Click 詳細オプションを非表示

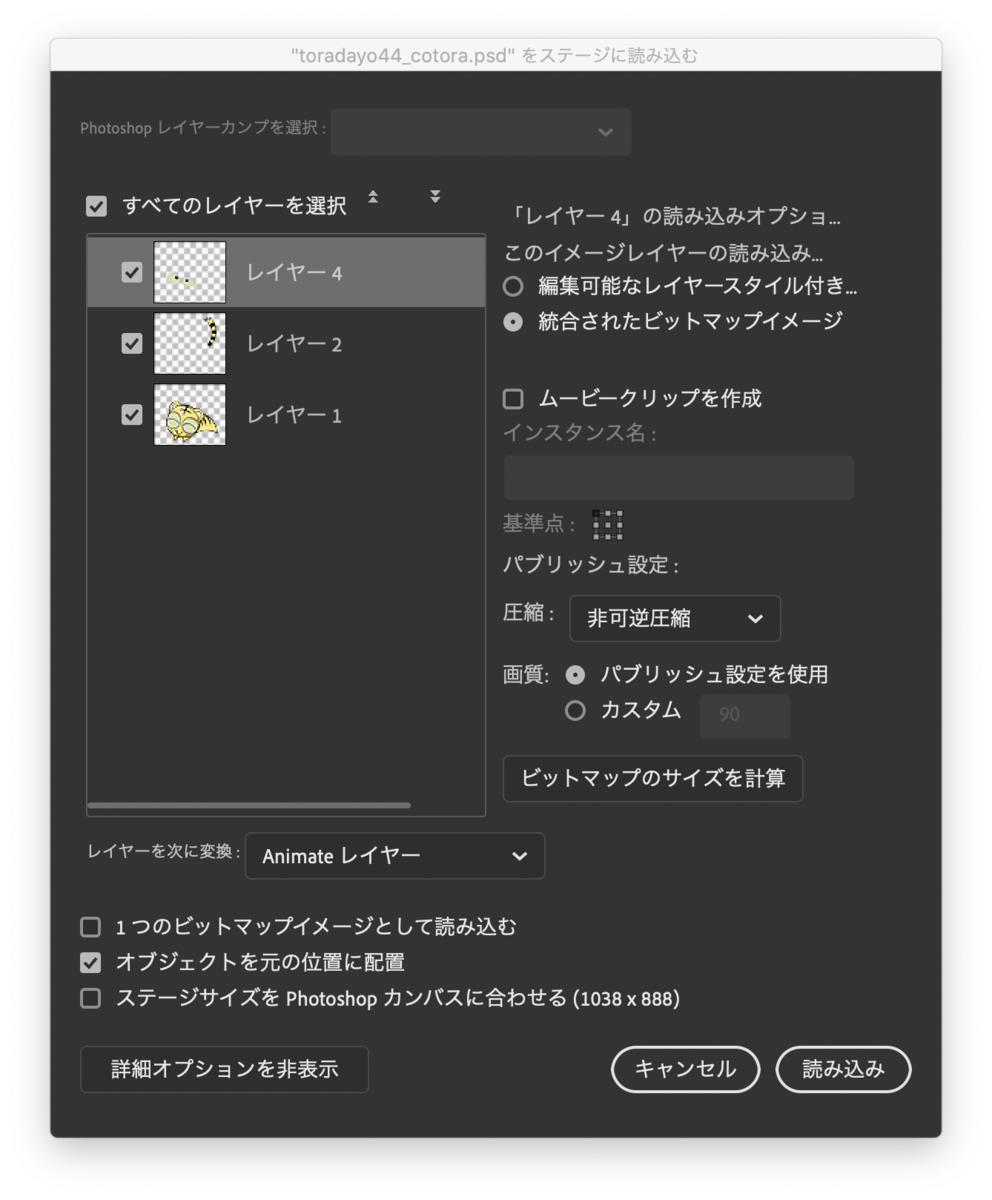[224, 1069]
